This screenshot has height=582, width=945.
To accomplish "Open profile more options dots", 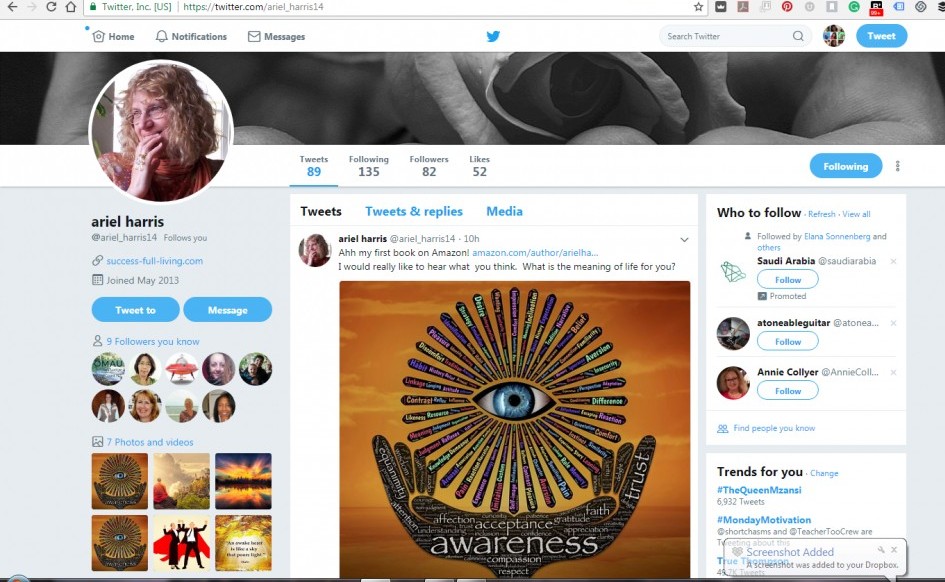I will click(x=897, y=166).
